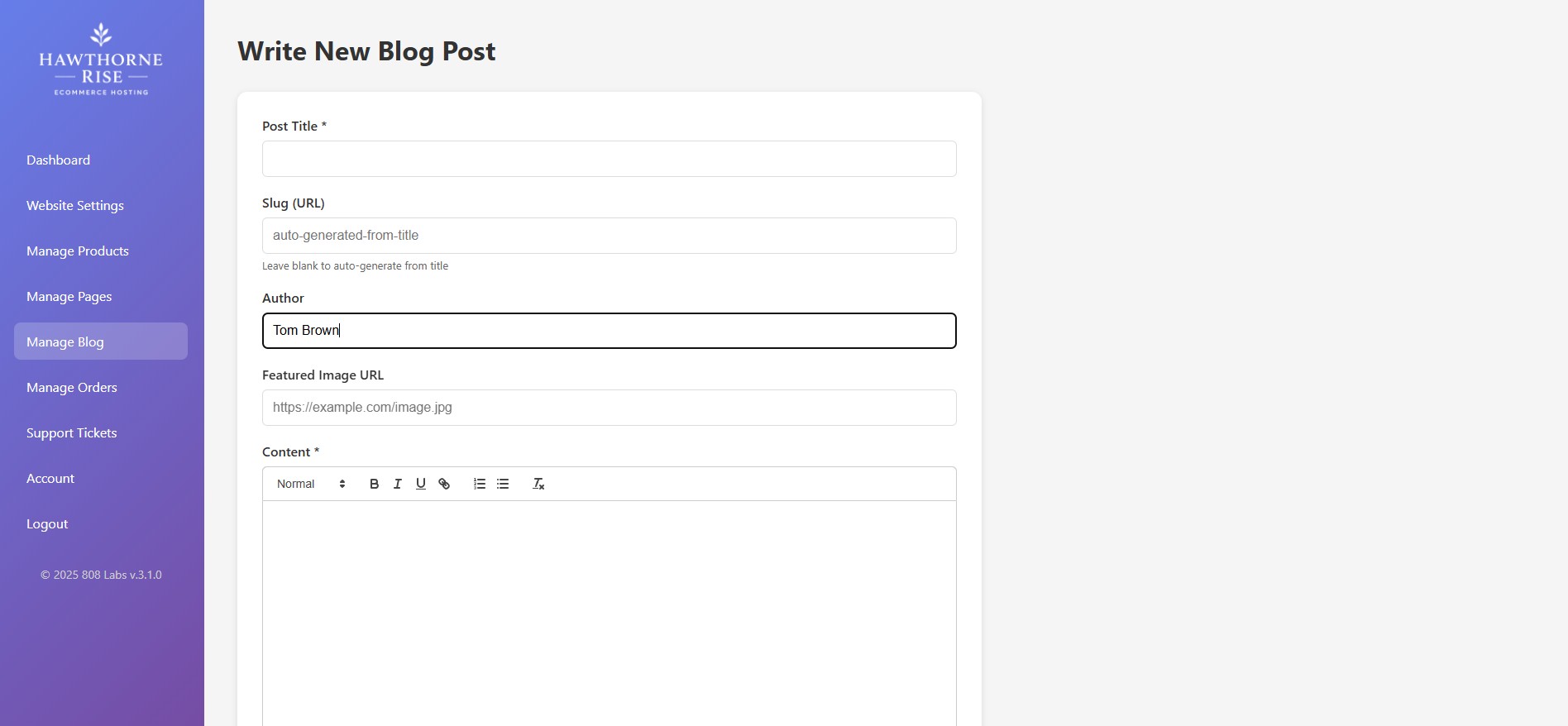This screenshot has width=1568, height=726.
Task: Apply italic formatting
Action: click(397, 484)
